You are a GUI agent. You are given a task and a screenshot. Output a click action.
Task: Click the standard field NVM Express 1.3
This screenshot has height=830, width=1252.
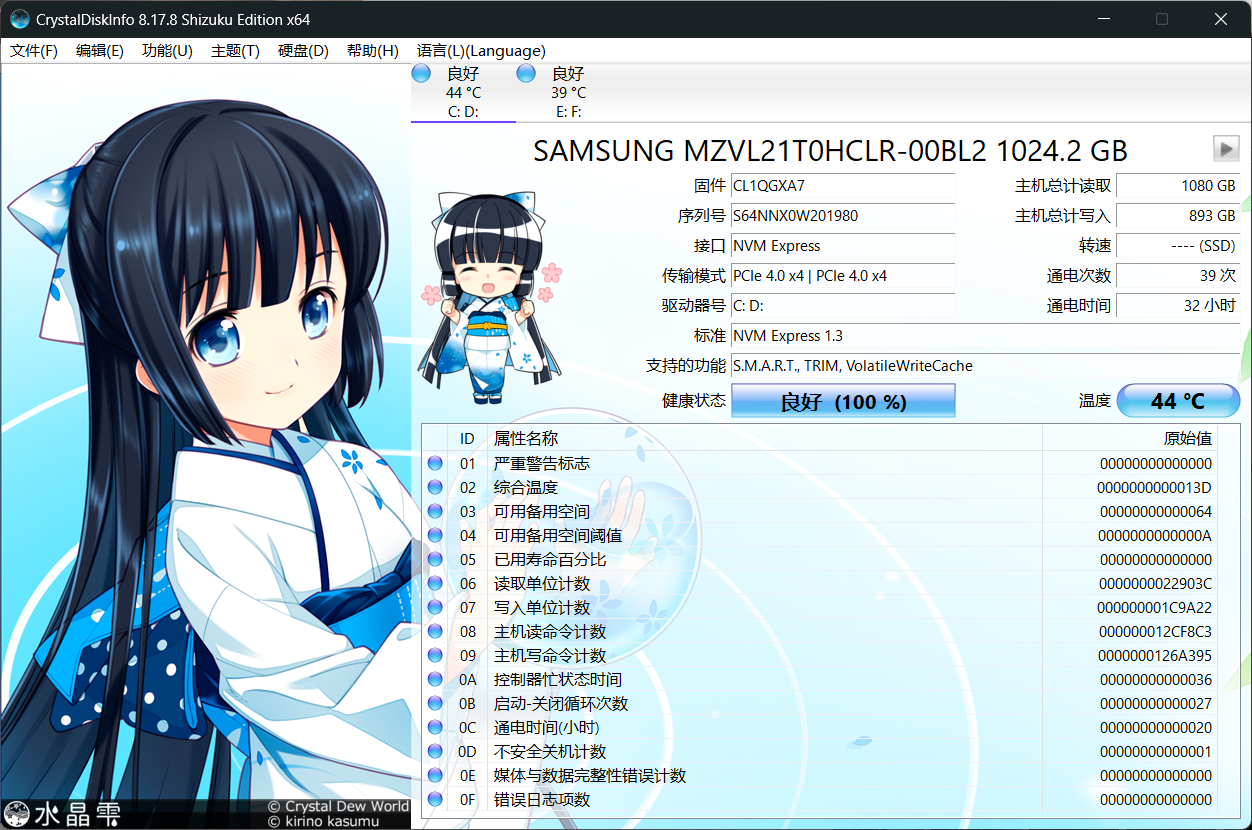(x=985, y=336)
